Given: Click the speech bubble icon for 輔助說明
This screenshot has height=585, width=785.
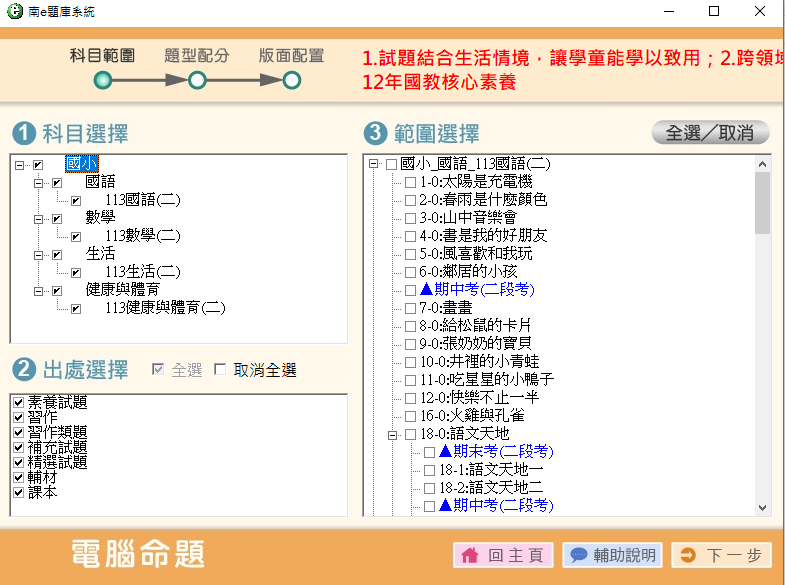Looking at the screenshot, I should coord(579,555).
